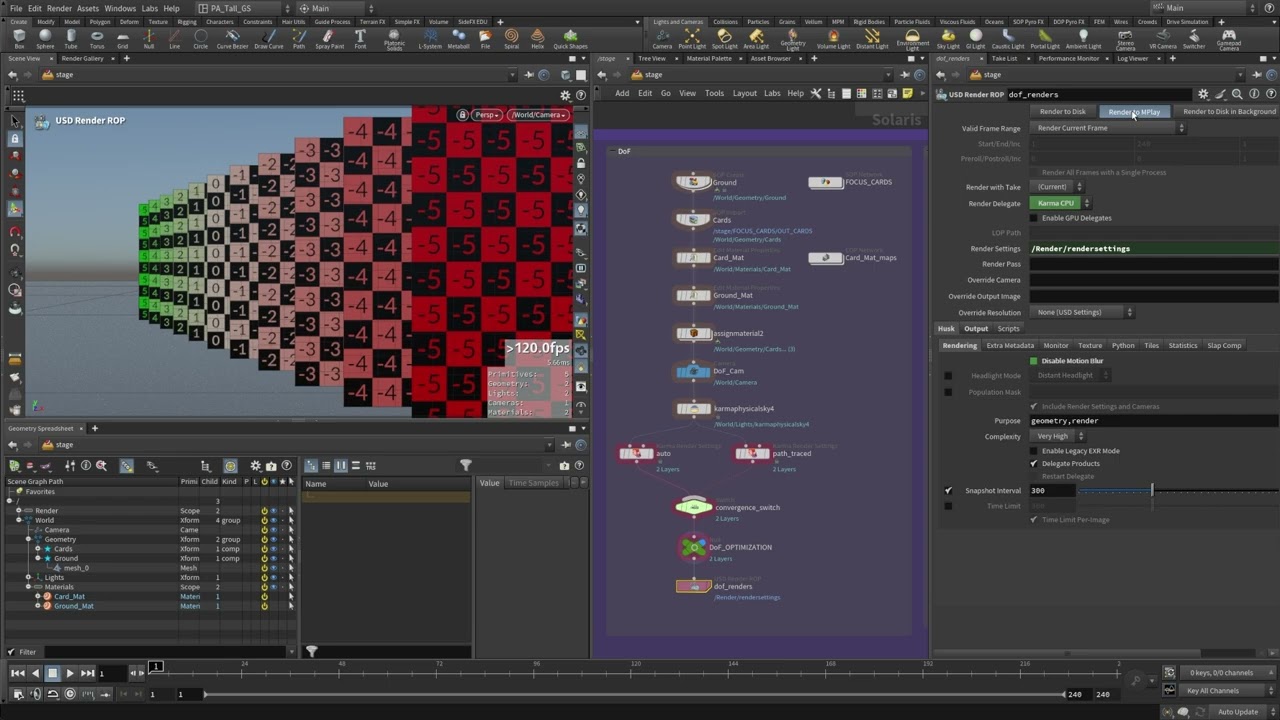Click the Render to MPlay button
This screenshot has height=720, width=1280.
1134,111
